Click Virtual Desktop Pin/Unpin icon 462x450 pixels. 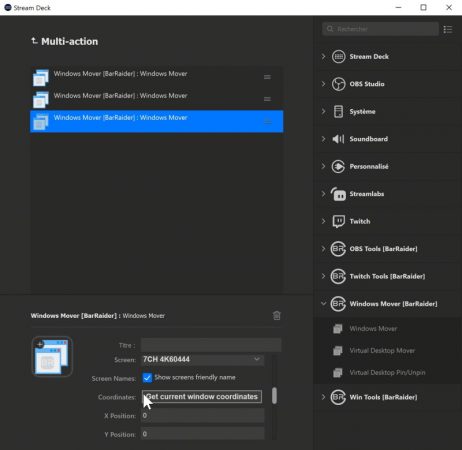tap(338, 372)
